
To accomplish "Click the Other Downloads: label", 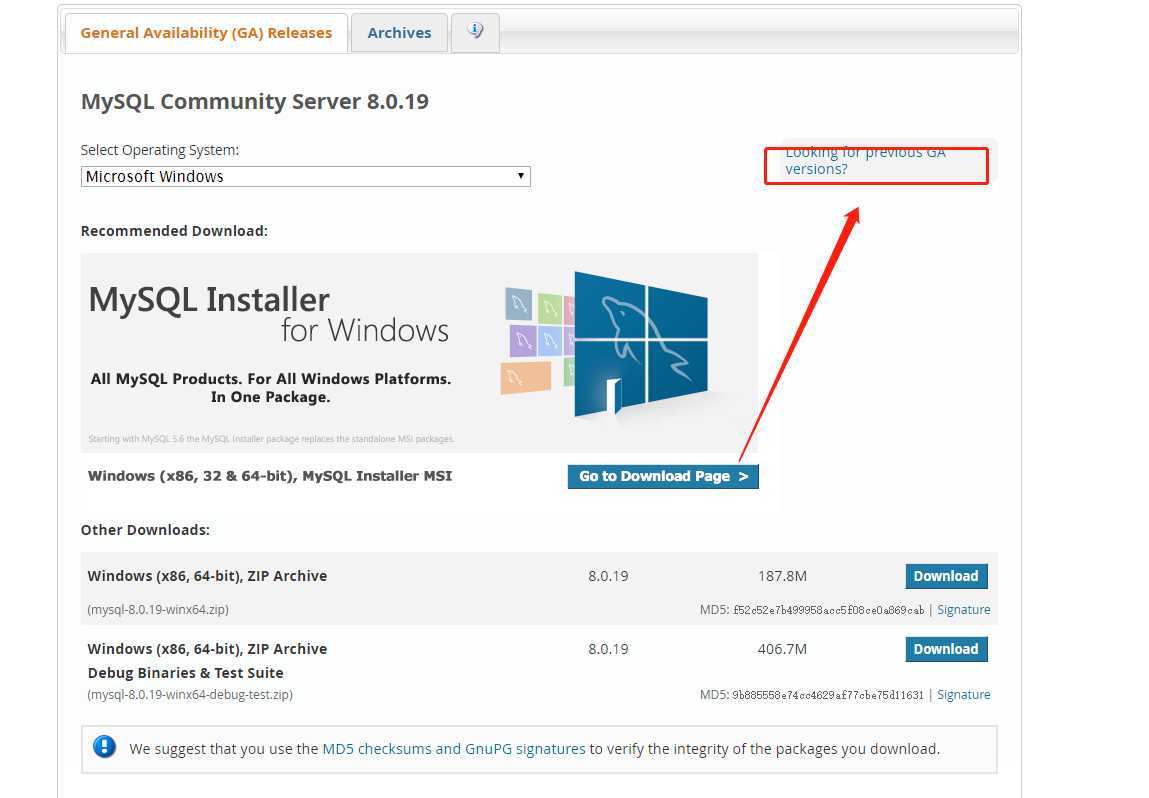I will click(145, 530).
